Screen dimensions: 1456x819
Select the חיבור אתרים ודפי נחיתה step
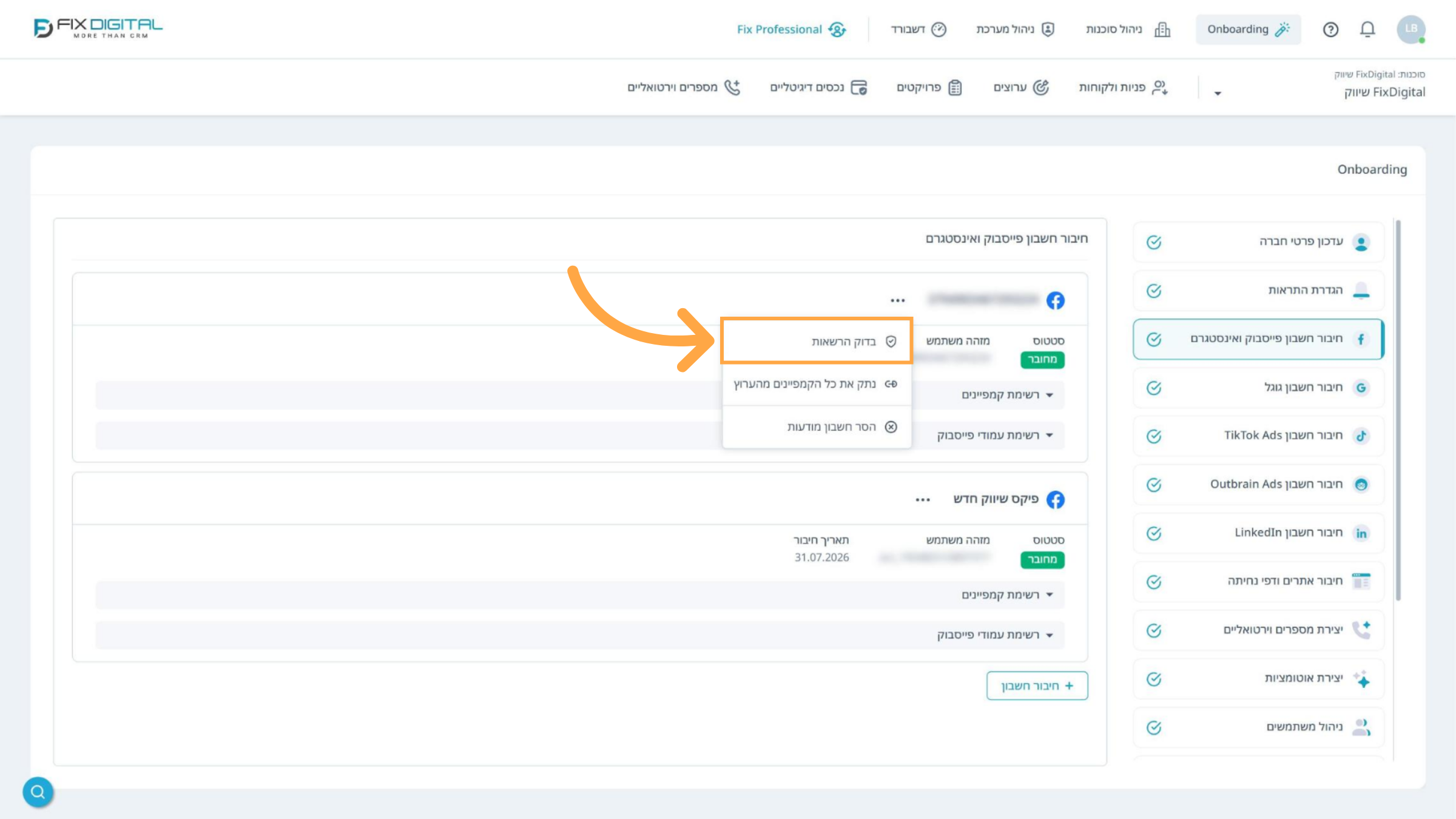(x=1259, y=582)
